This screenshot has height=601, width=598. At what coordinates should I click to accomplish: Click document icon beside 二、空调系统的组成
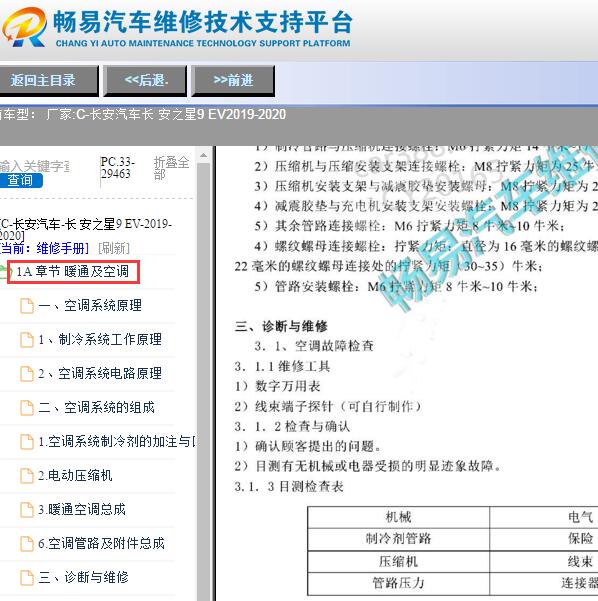coord(26,407)
